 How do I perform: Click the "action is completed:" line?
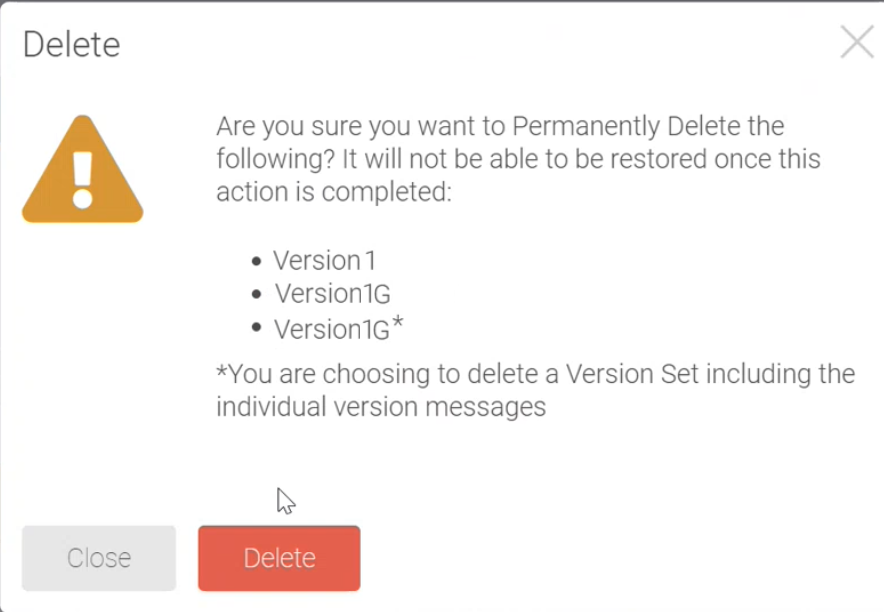[334, 191]
